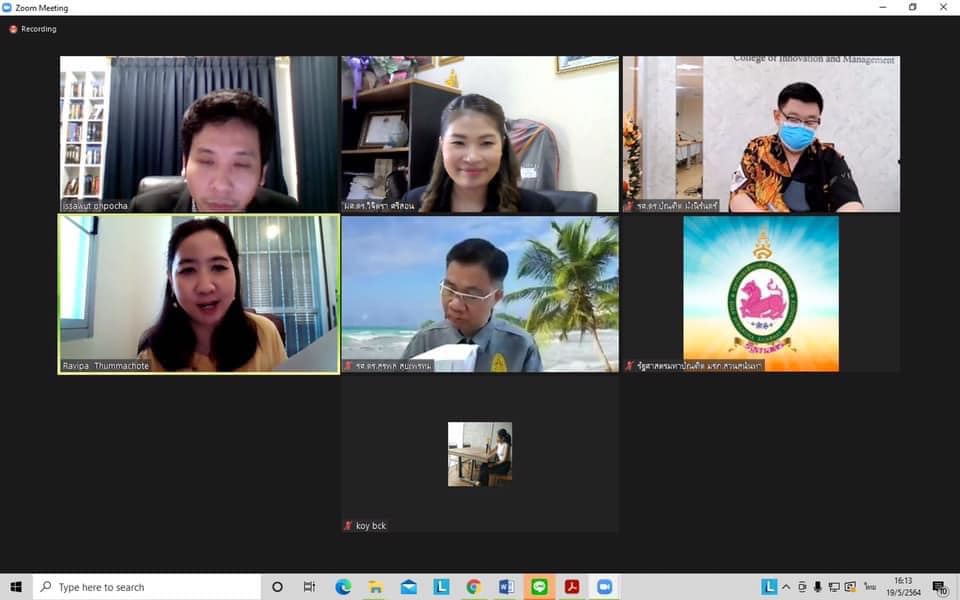The width and height of the screenshot is (960, 600).
Task: Open File Explorer from the taskbar
Action: point(376,587)
